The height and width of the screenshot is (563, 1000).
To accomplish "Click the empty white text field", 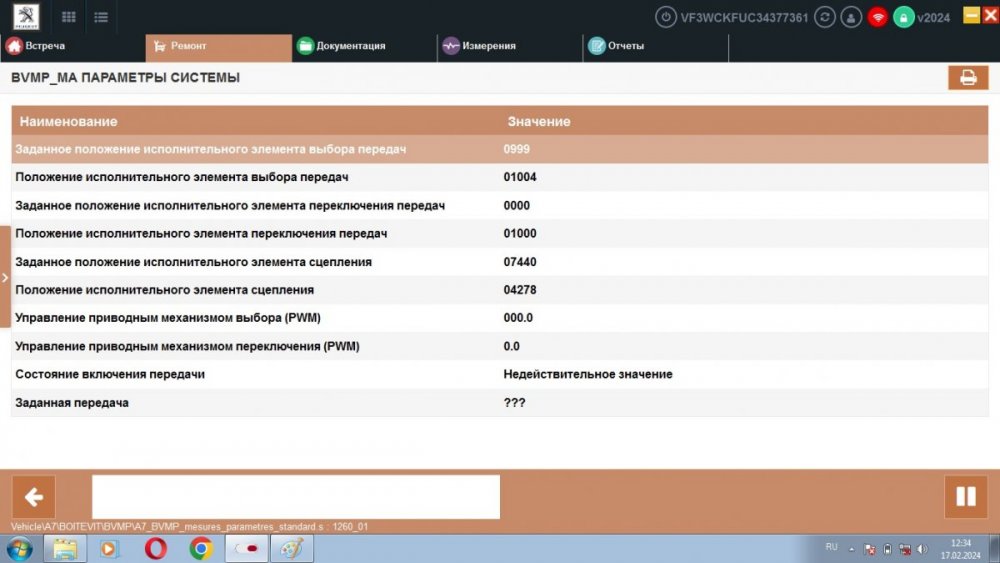I will [296, 497].
